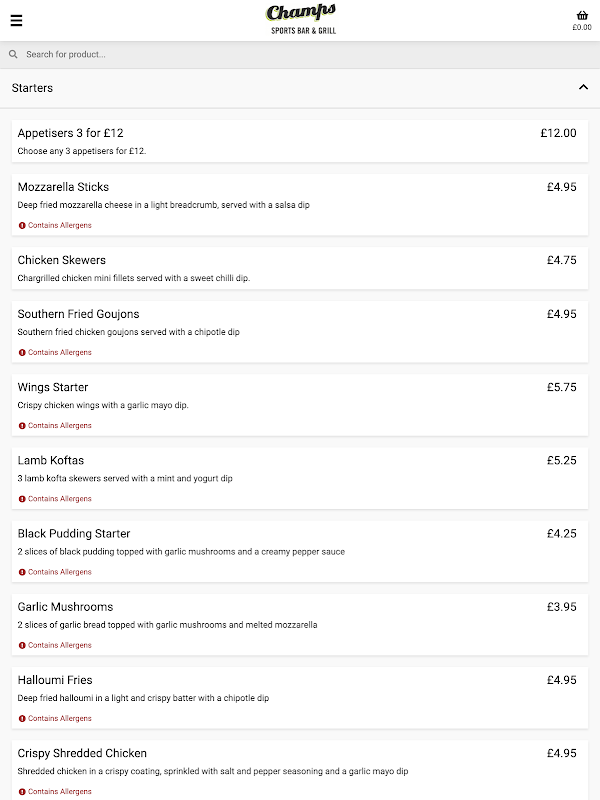Viewport: 600px width, 800px height.
Task: View Garlic Mushrooms allergens link
Action: [x=59, y=645]
